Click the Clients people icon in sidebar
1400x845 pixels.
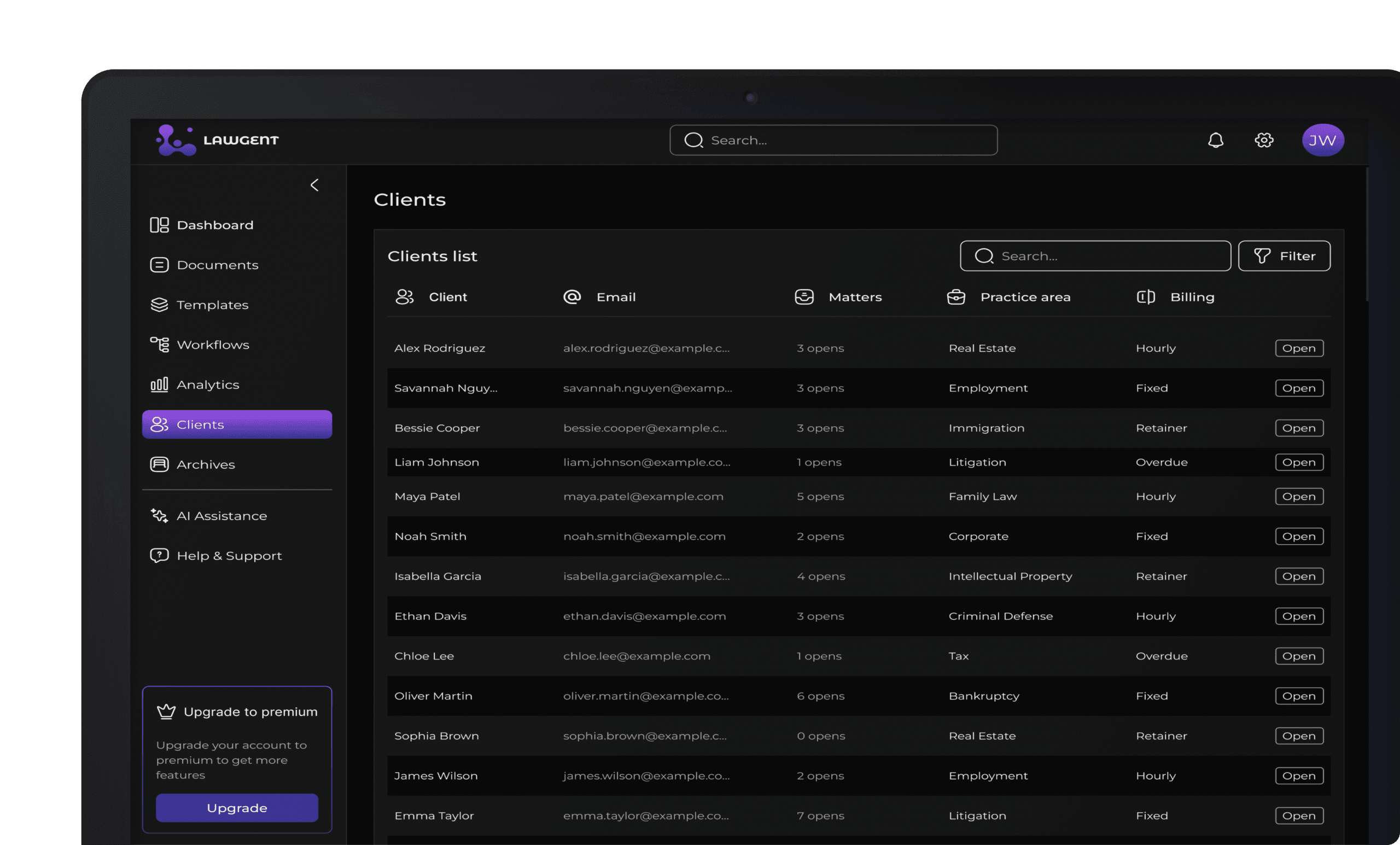tap(159, 424)
